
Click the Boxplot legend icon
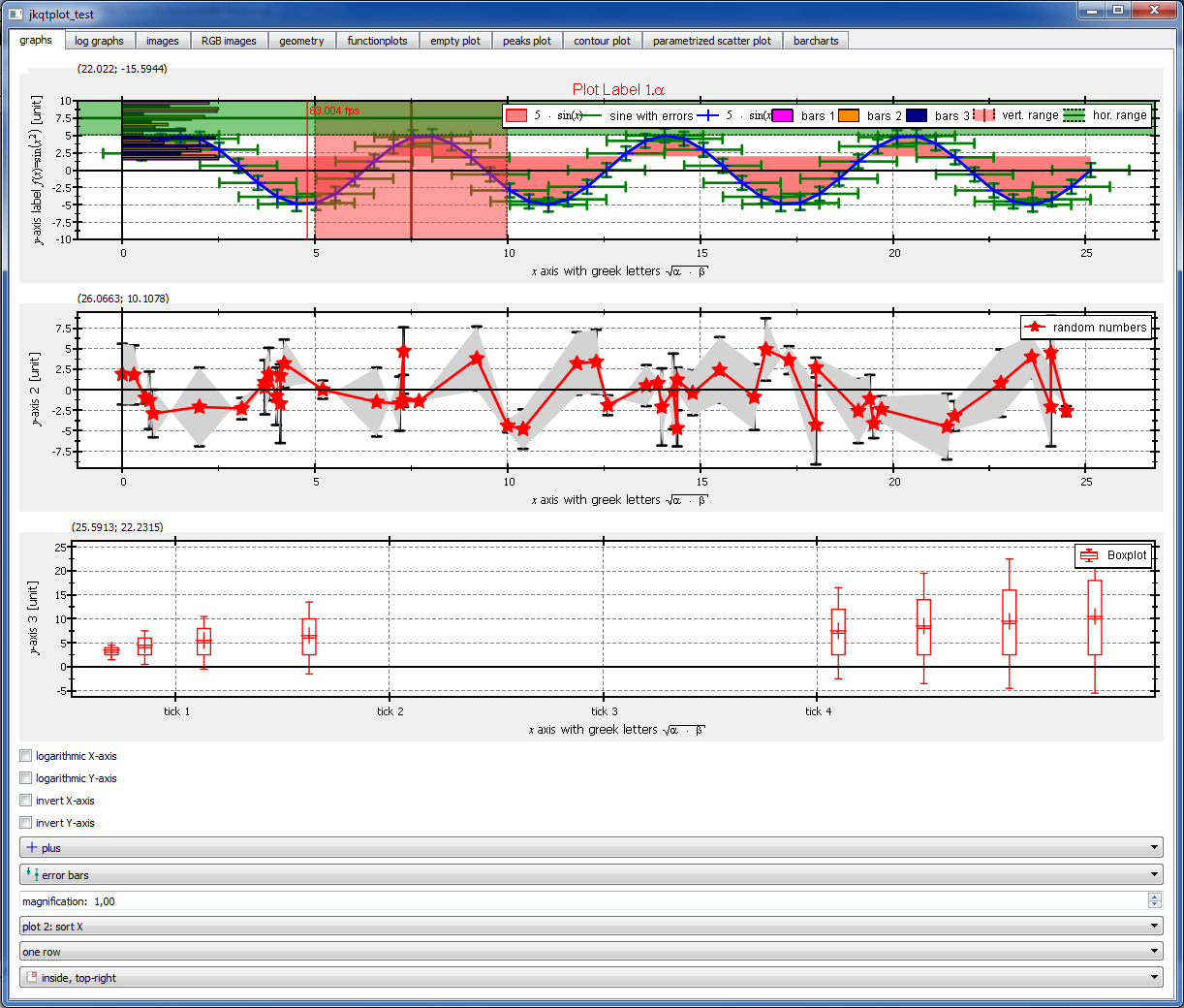1089,555
